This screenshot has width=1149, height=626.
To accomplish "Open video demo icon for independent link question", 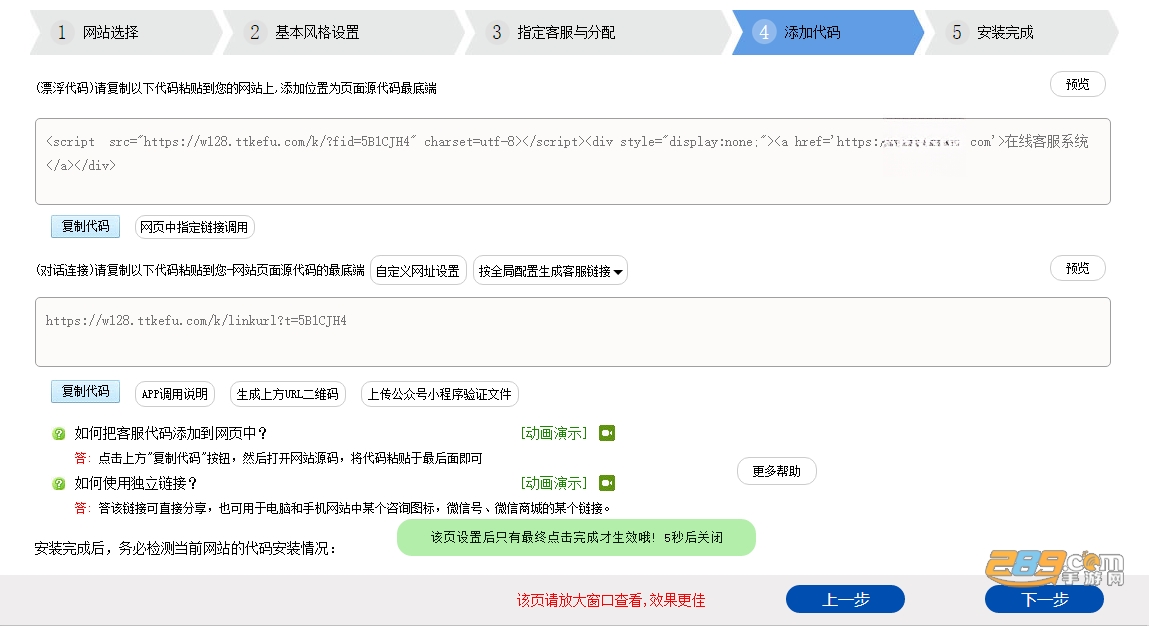I will point(607,483).
